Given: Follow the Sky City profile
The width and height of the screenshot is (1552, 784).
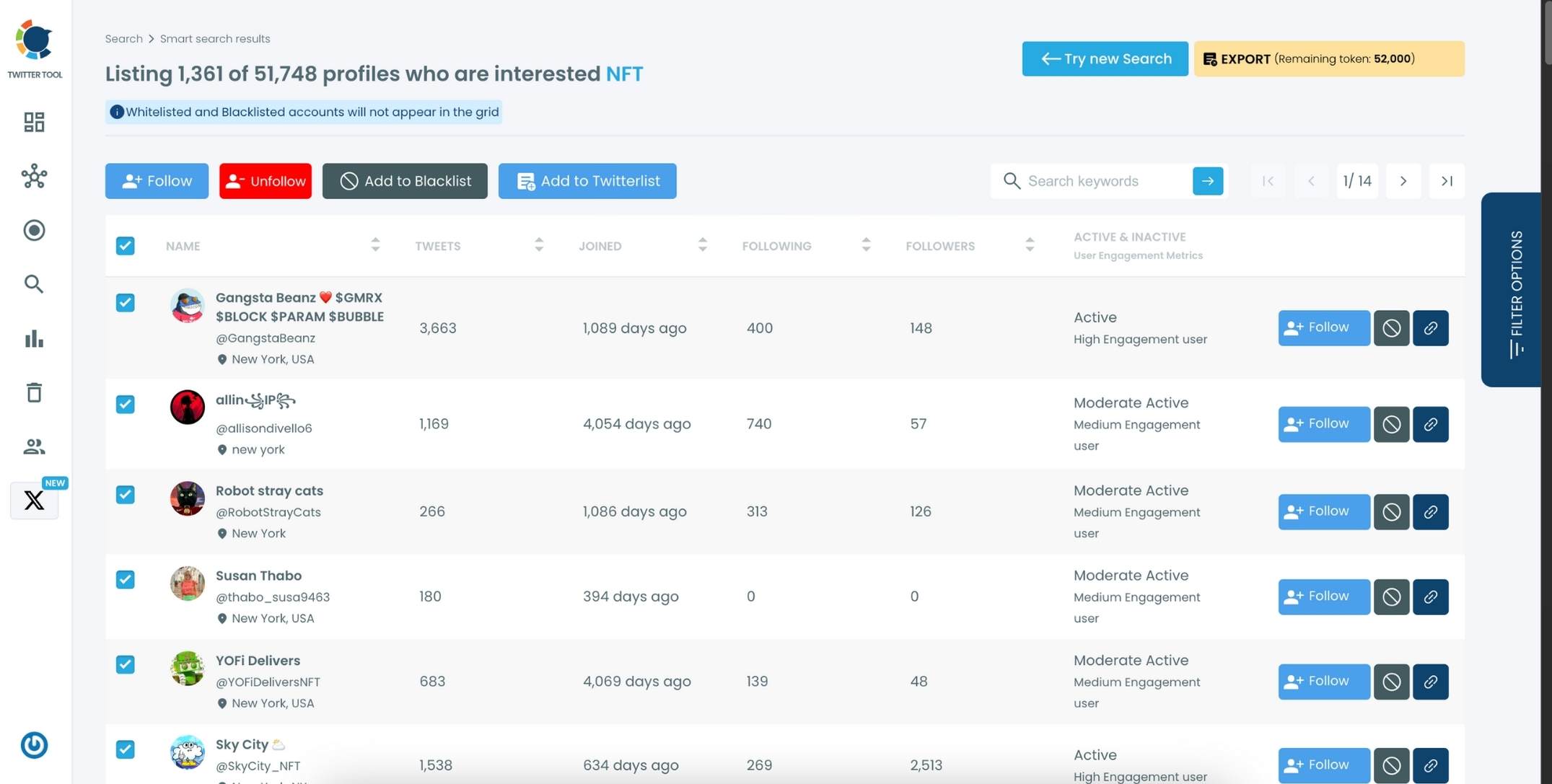Looking at the screenshot, I should pyautogui.click(x=1323, y=765).
